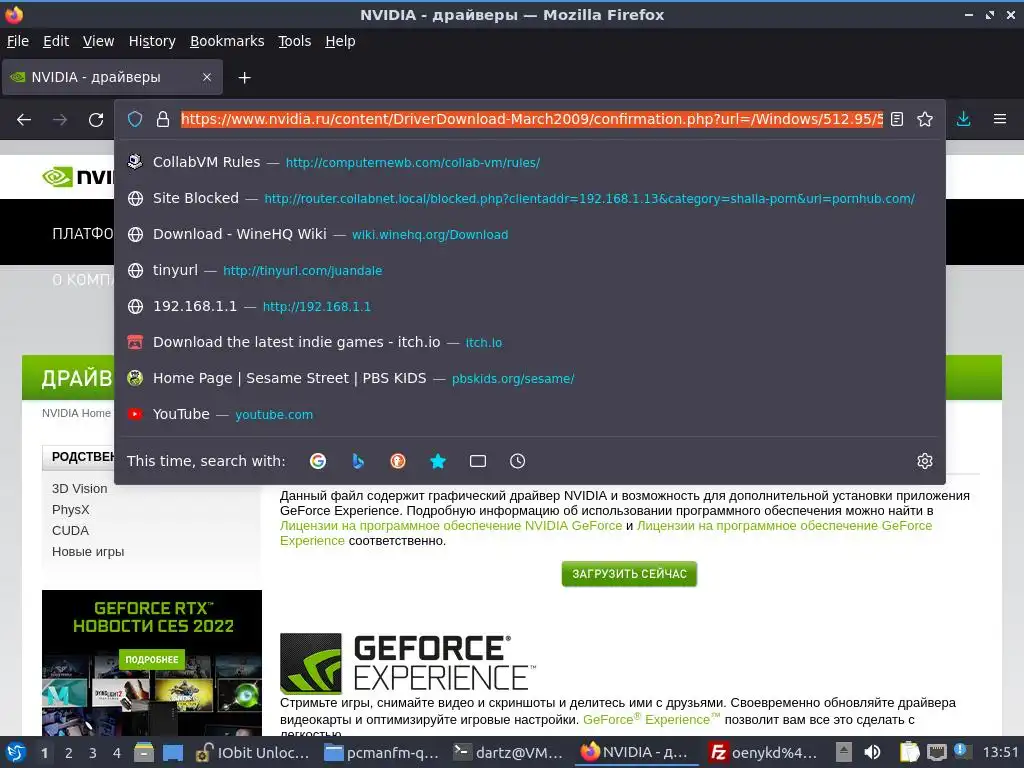Open the Firefox hamburger menu

[x=1000, y=119]
